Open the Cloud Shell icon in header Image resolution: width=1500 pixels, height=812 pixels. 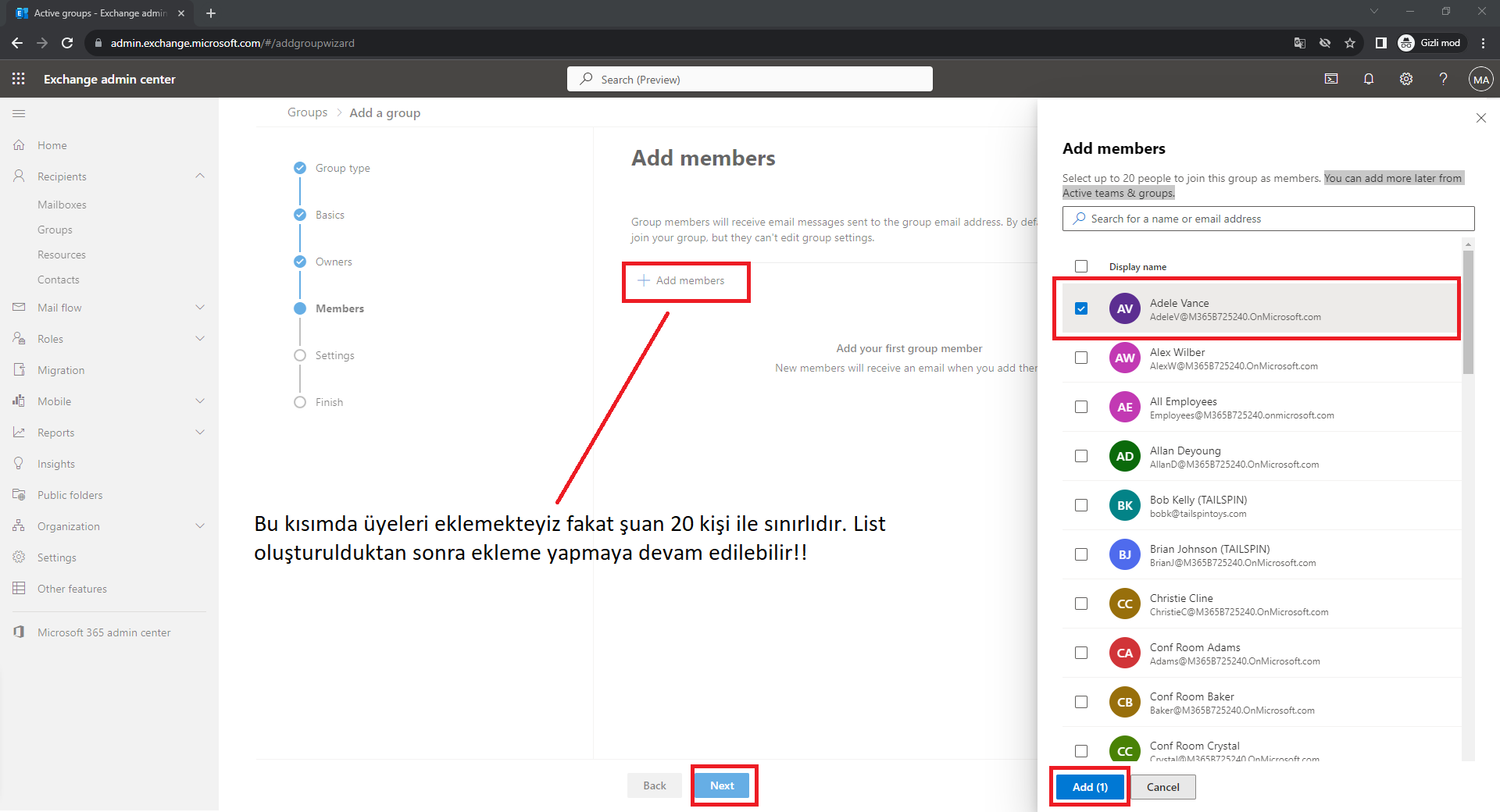pos(1331,79)
